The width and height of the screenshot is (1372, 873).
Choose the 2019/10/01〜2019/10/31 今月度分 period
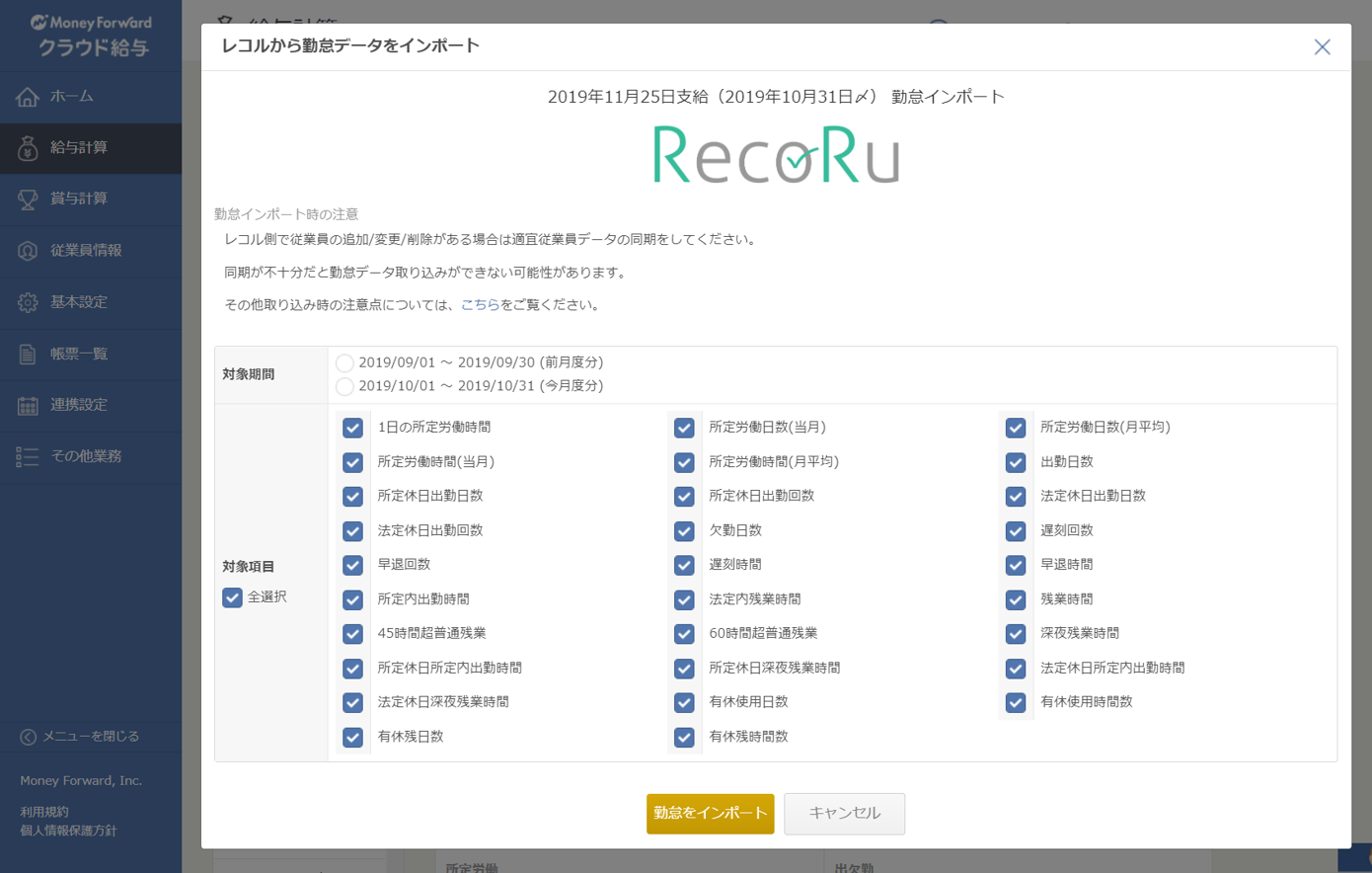pos(344,386)
